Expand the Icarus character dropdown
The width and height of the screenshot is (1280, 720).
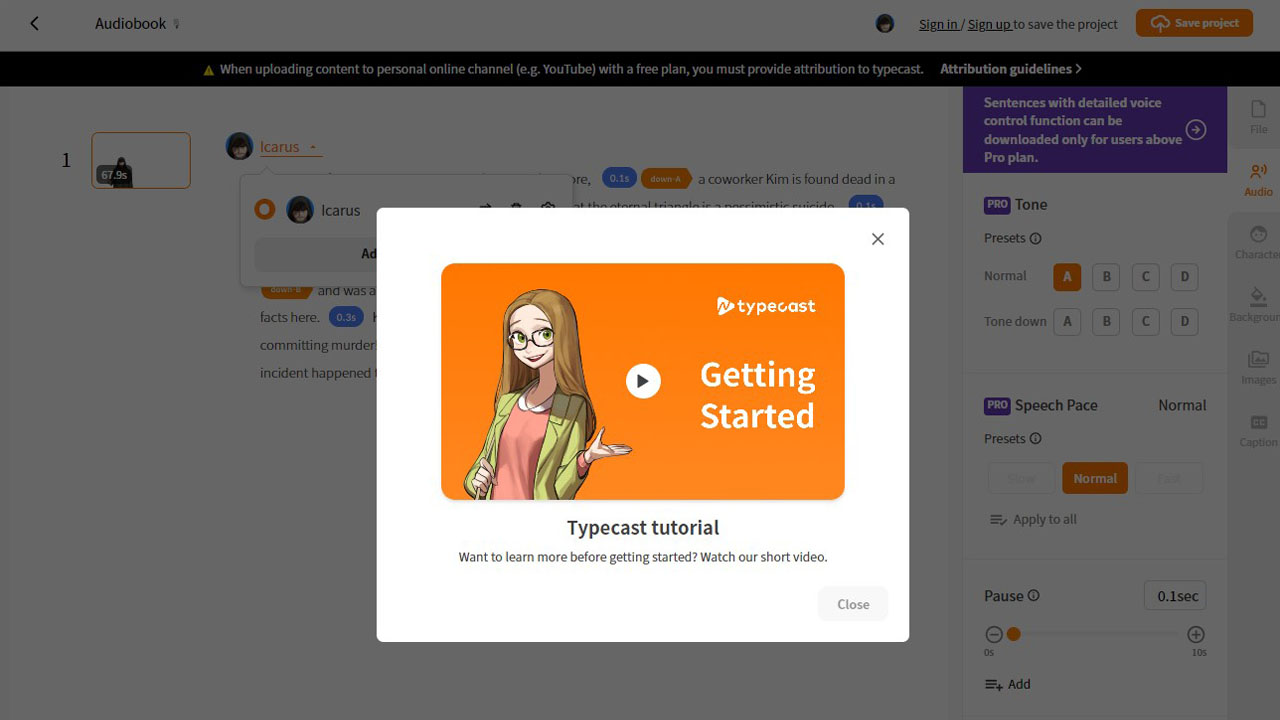[289, 147]
